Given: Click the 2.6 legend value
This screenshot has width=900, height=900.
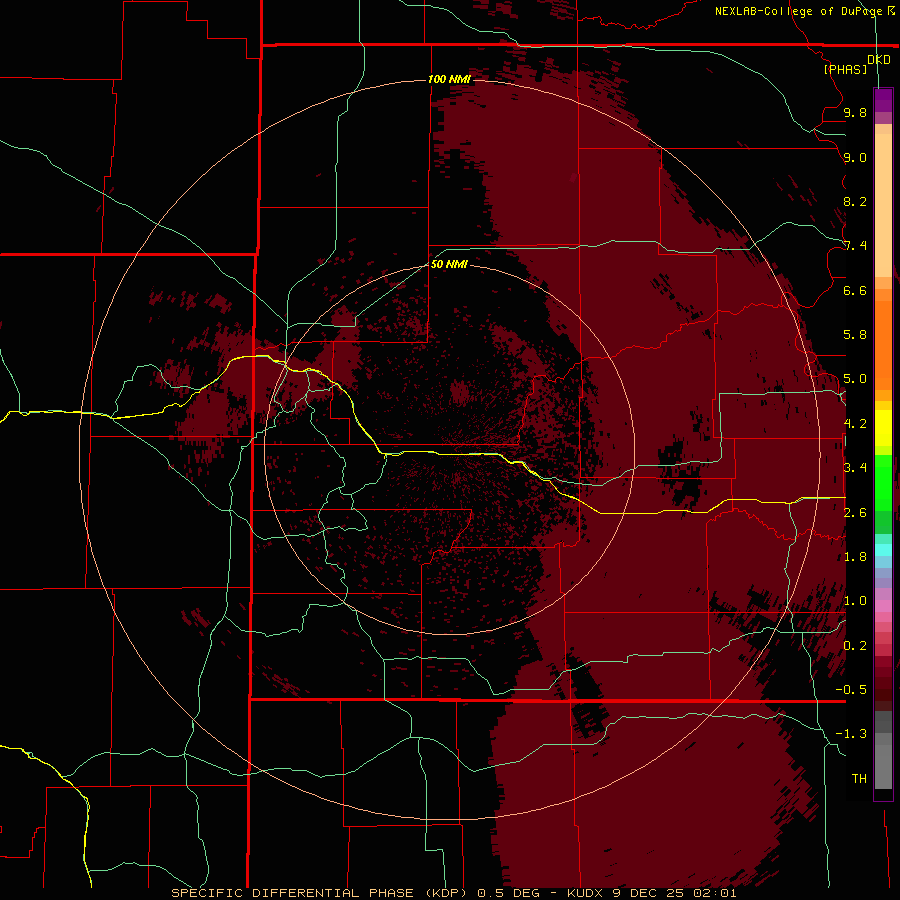Looking at the screenshot, I should [x=855, y=513].
